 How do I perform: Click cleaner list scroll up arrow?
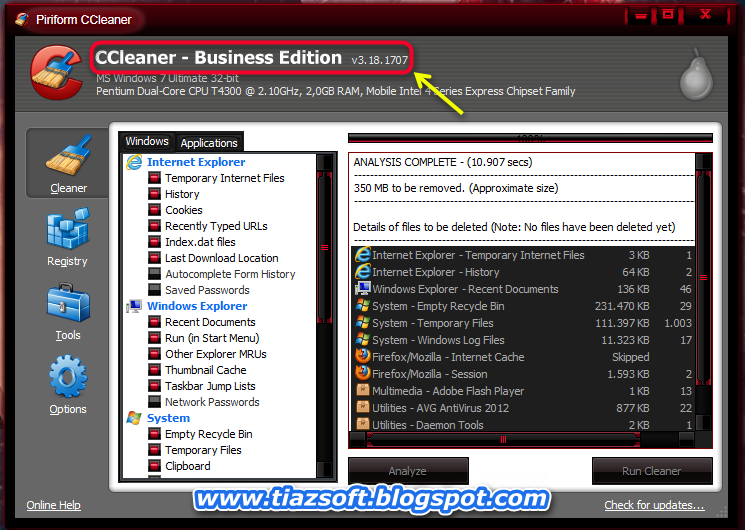coord(325,162)
